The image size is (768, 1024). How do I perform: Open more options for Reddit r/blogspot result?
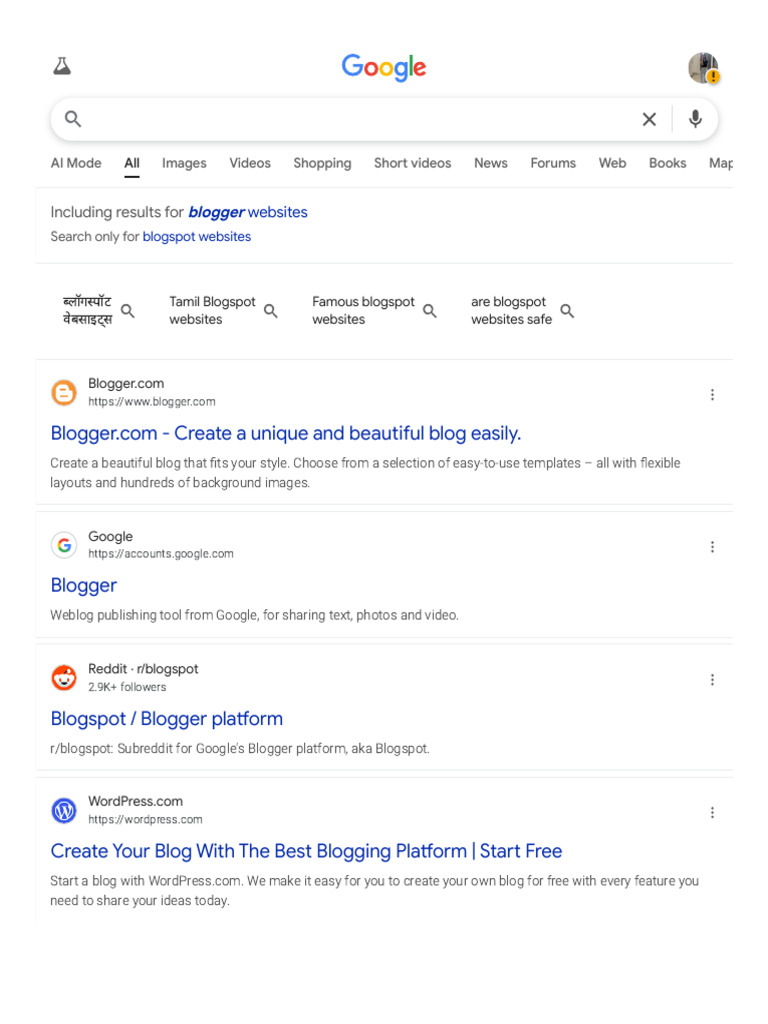tap(712, 680)
